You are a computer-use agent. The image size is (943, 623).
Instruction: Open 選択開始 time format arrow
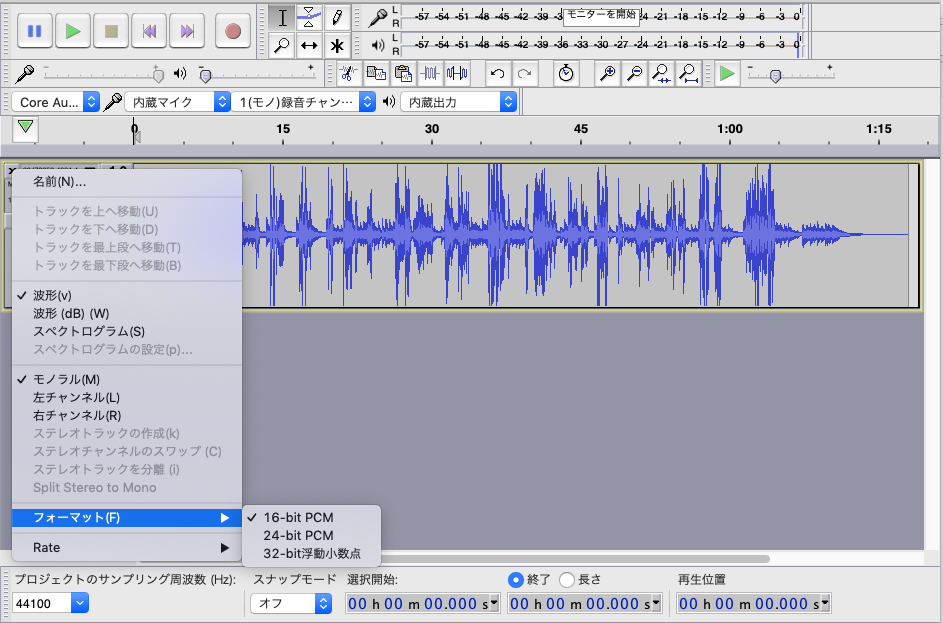pos(494,603)
